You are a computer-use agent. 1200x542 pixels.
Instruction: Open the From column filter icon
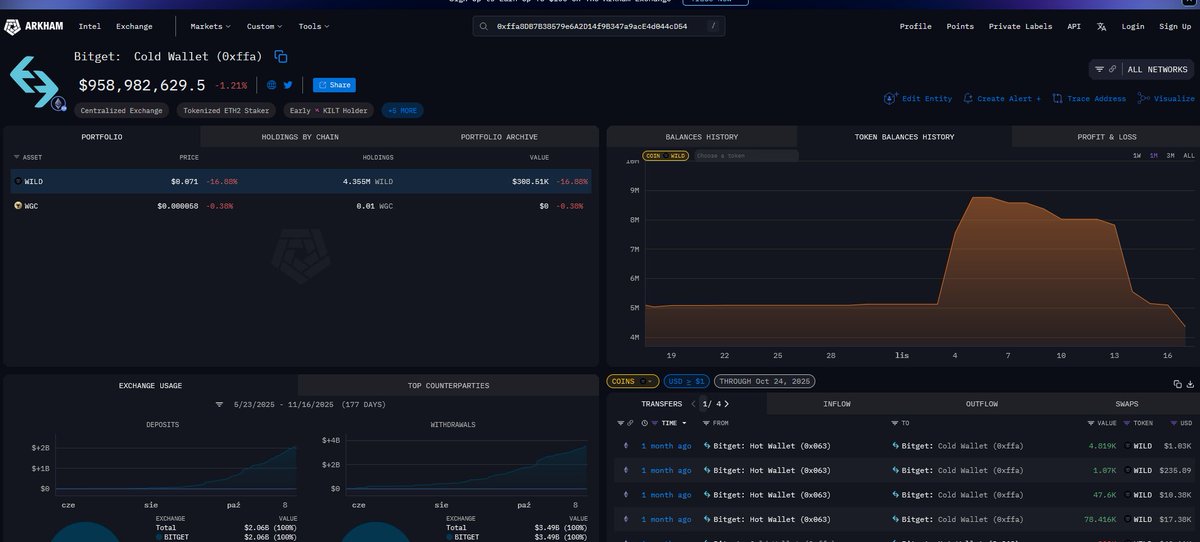point(707,424)
